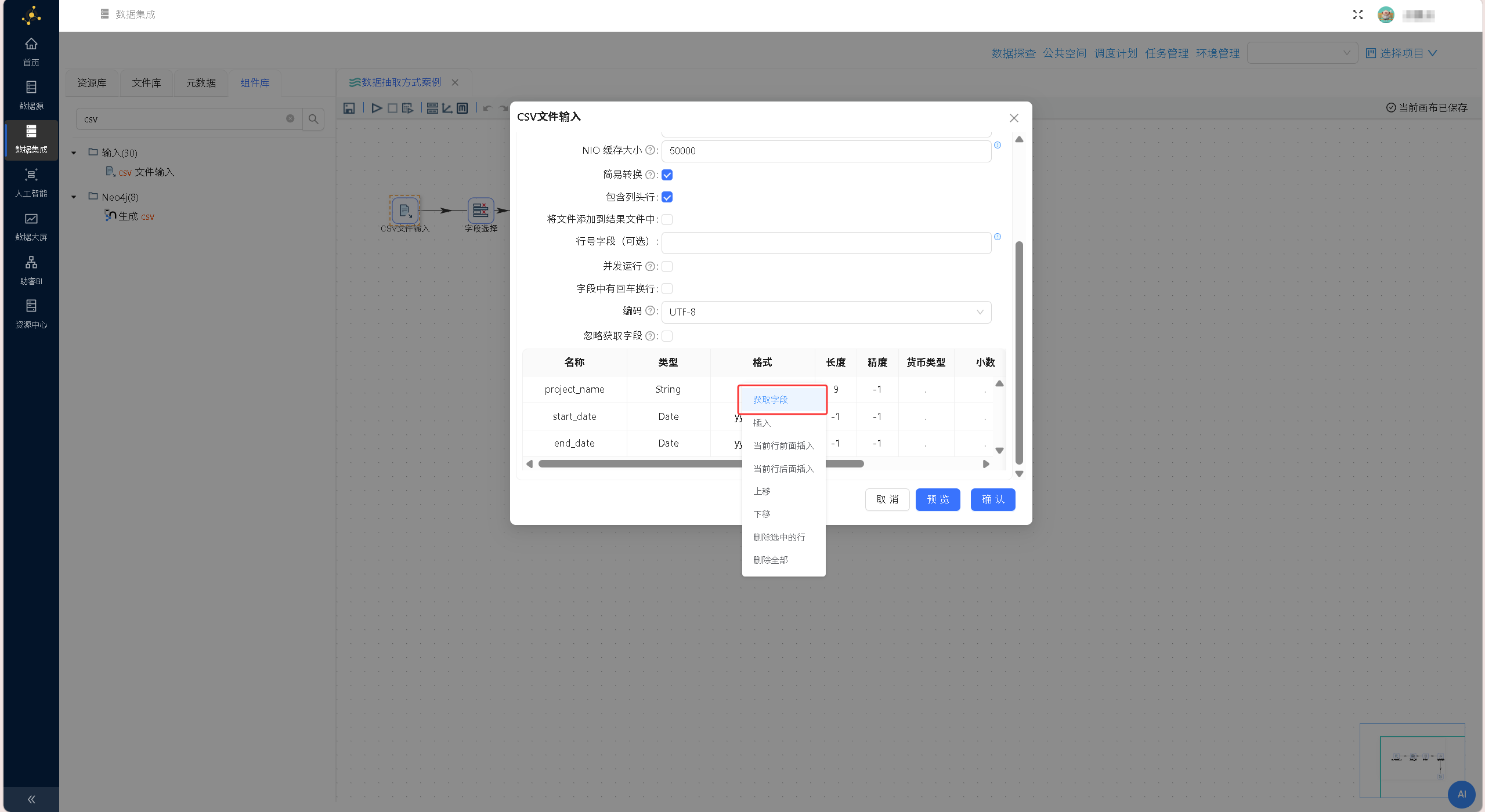This screenshot has width=1485, height=812.
Task: Open 人工智能 in the sidebar
Action: pyautogui.click(x=31, y=183)
